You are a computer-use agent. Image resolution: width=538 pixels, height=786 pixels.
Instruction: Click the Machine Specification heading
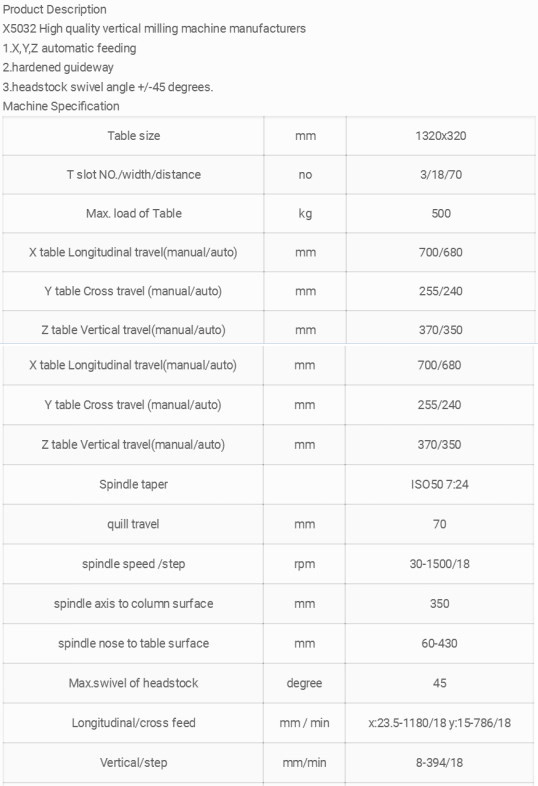pyautogui.click(x=61, y=106)
